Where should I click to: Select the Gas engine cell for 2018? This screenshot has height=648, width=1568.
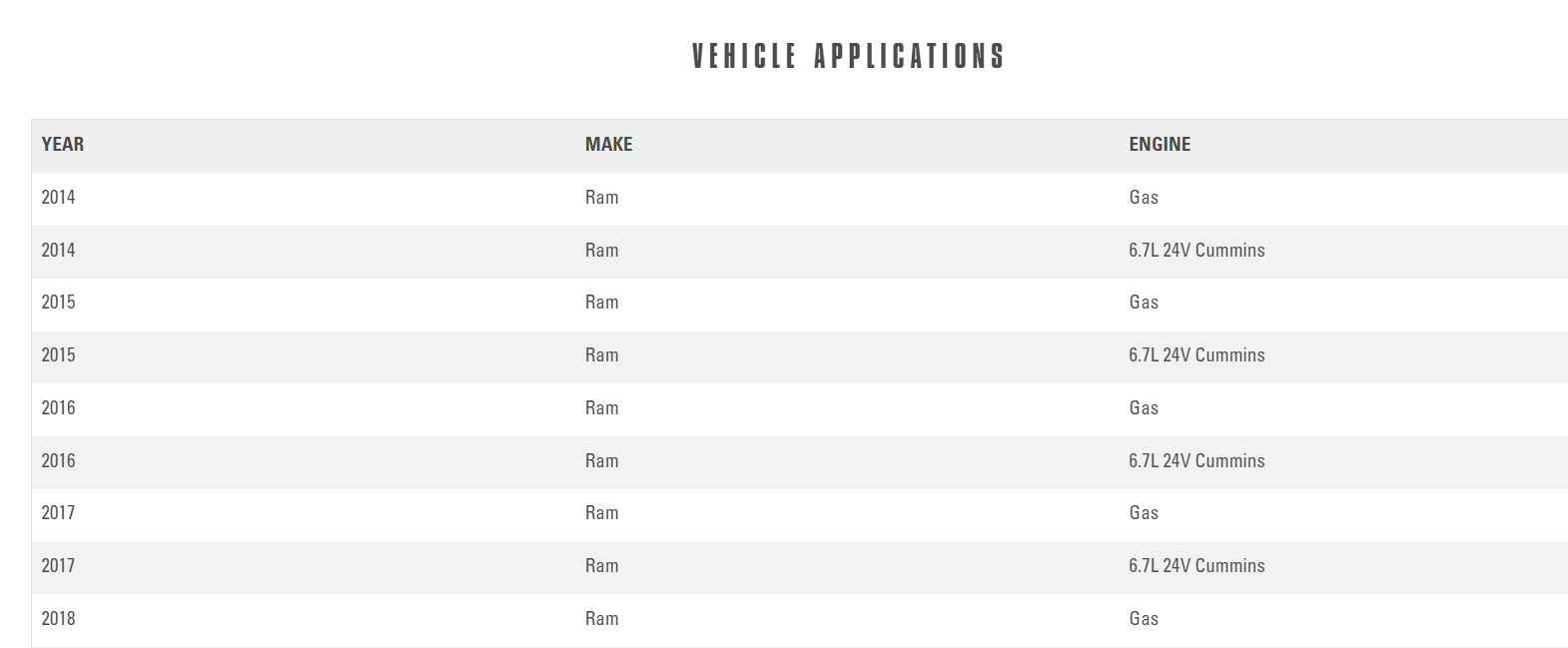coord(1144,619)
